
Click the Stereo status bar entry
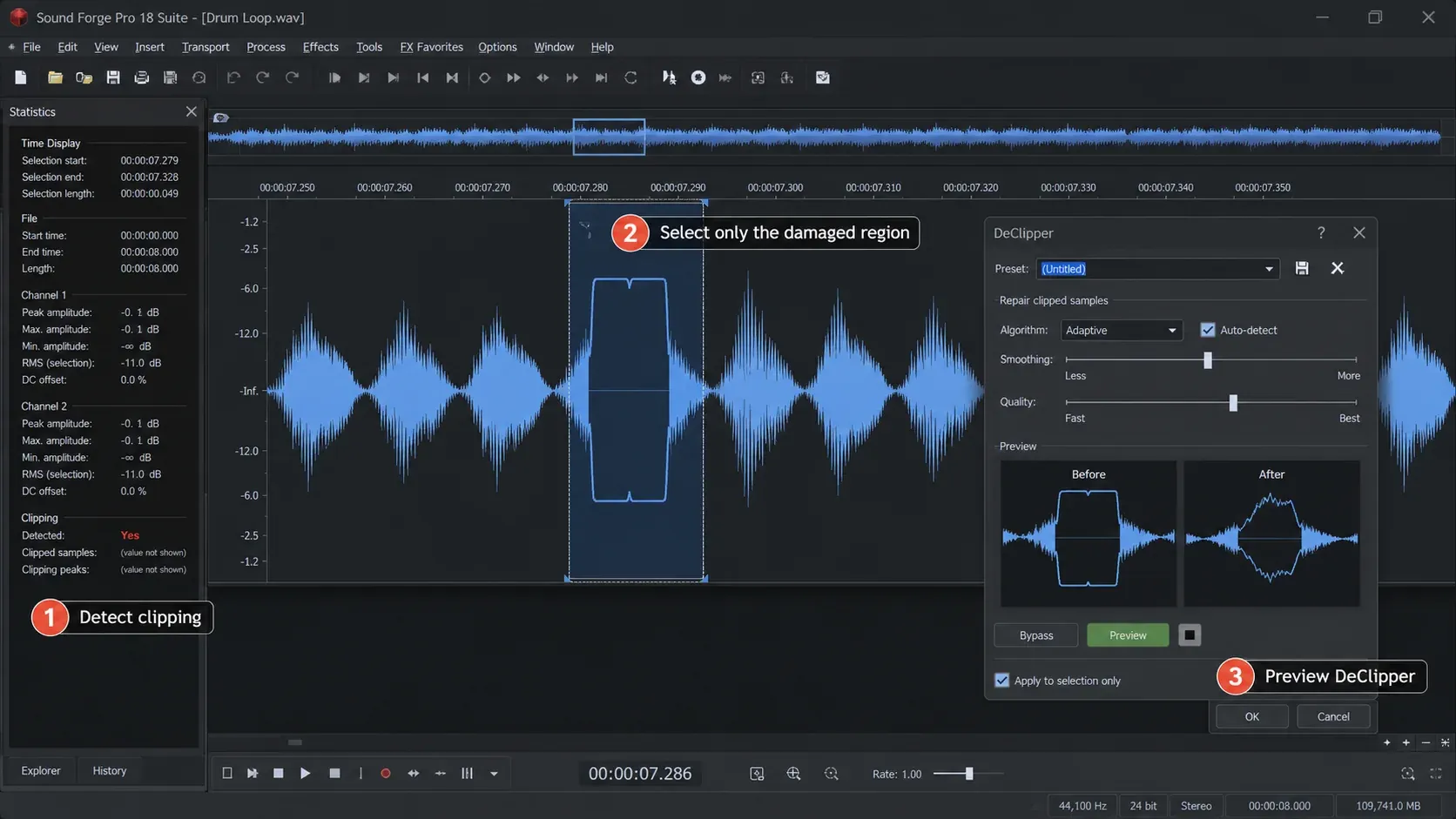tap(1196, 806)
